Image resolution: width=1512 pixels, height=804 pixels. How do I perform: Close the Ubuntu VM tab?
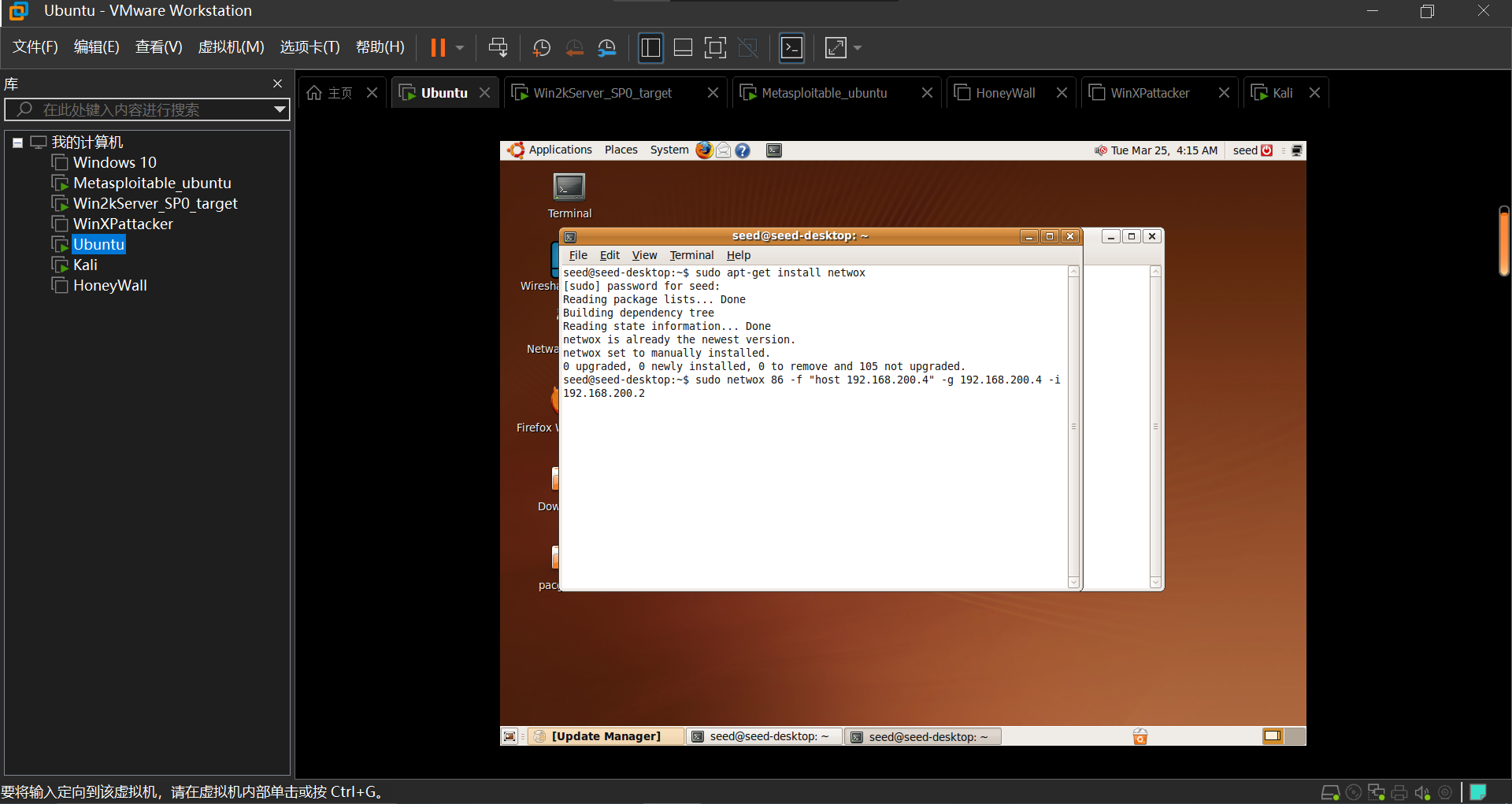(x=484, y=93)
